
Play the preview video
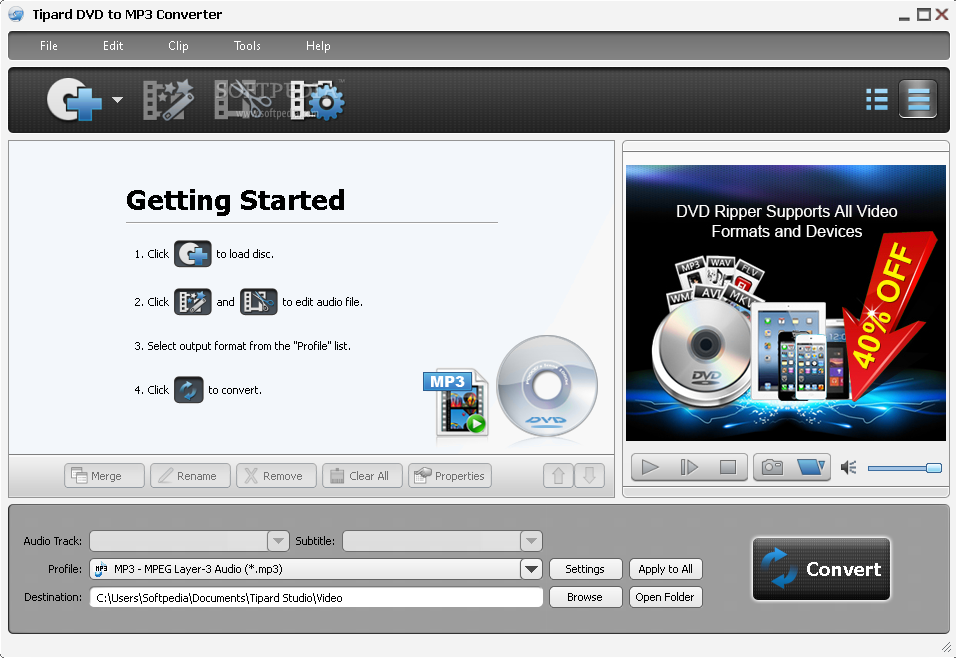(x=651, y=468)
